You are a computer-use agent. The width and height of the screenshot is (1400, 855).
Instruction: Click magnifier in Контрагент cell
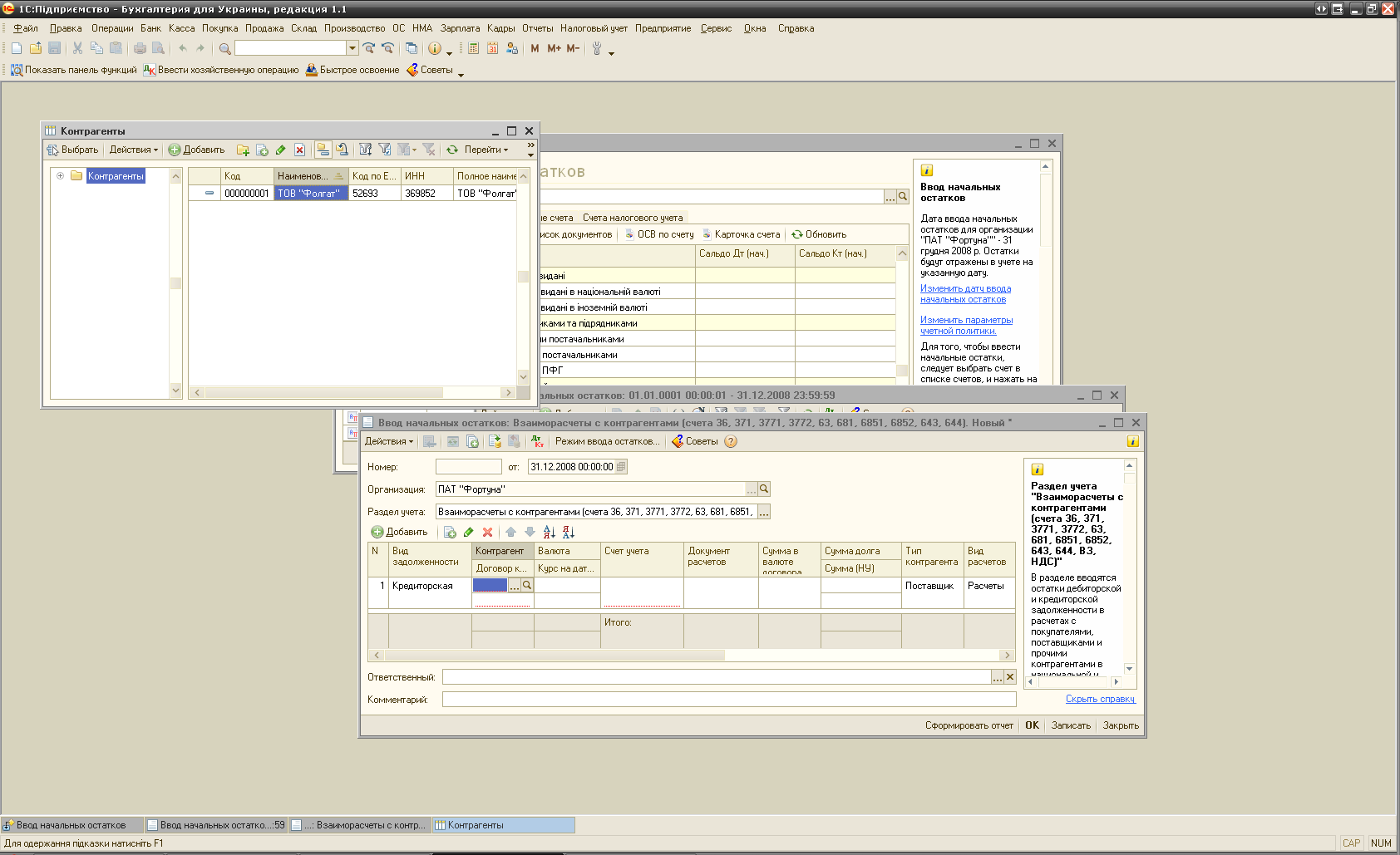pos(527,585)
